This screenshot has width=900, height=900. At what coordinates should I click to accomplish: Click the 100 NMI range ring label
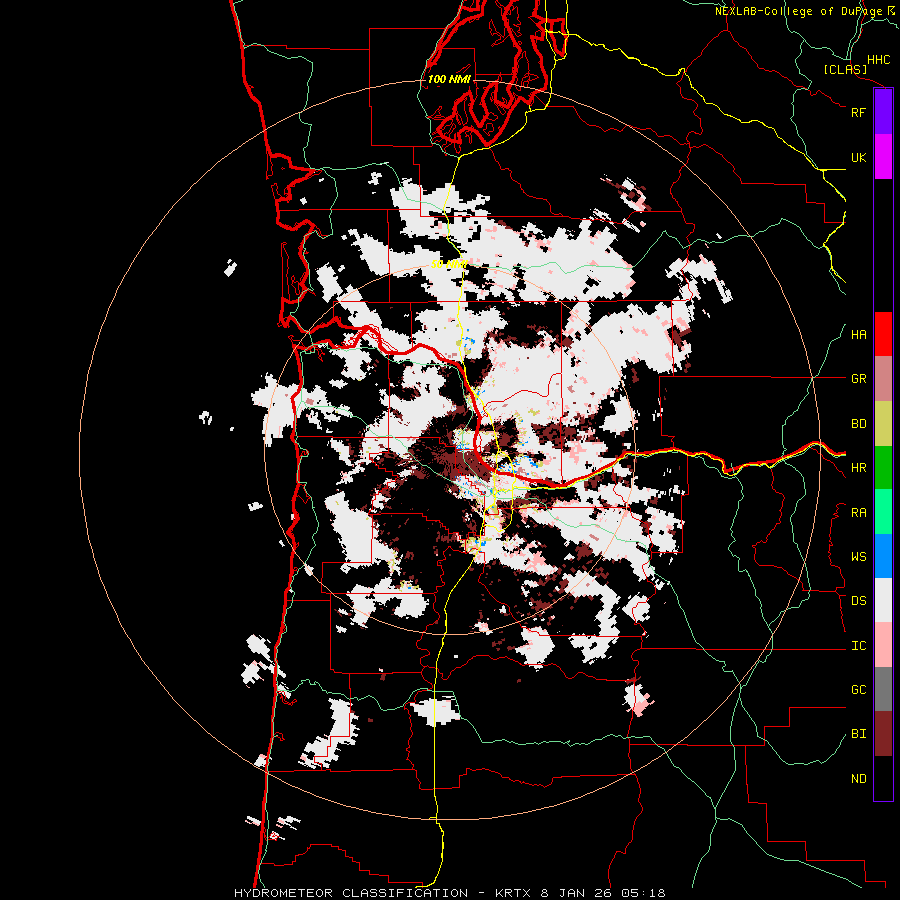pyautogui.click(x=449, y=79)
